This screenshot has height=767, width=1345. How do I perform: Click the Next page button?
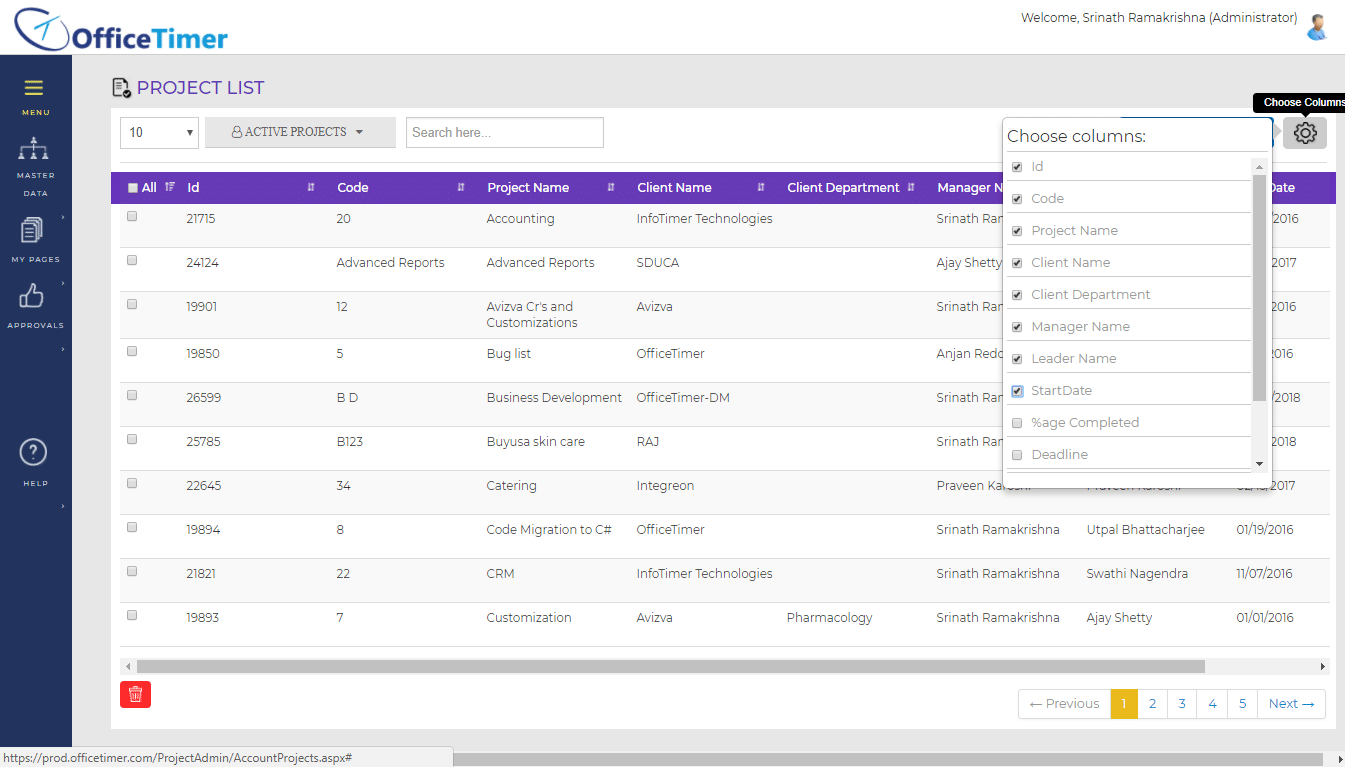(1291, 704)
